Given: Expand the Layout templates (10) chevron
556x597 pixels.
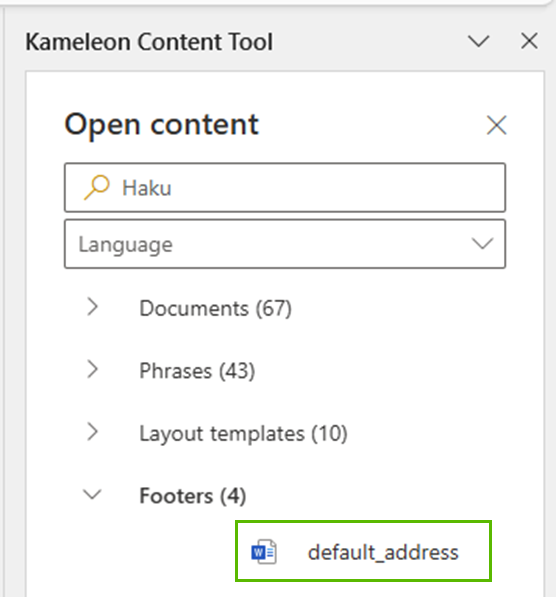Looking at the screenshot, I should point(93,432).
